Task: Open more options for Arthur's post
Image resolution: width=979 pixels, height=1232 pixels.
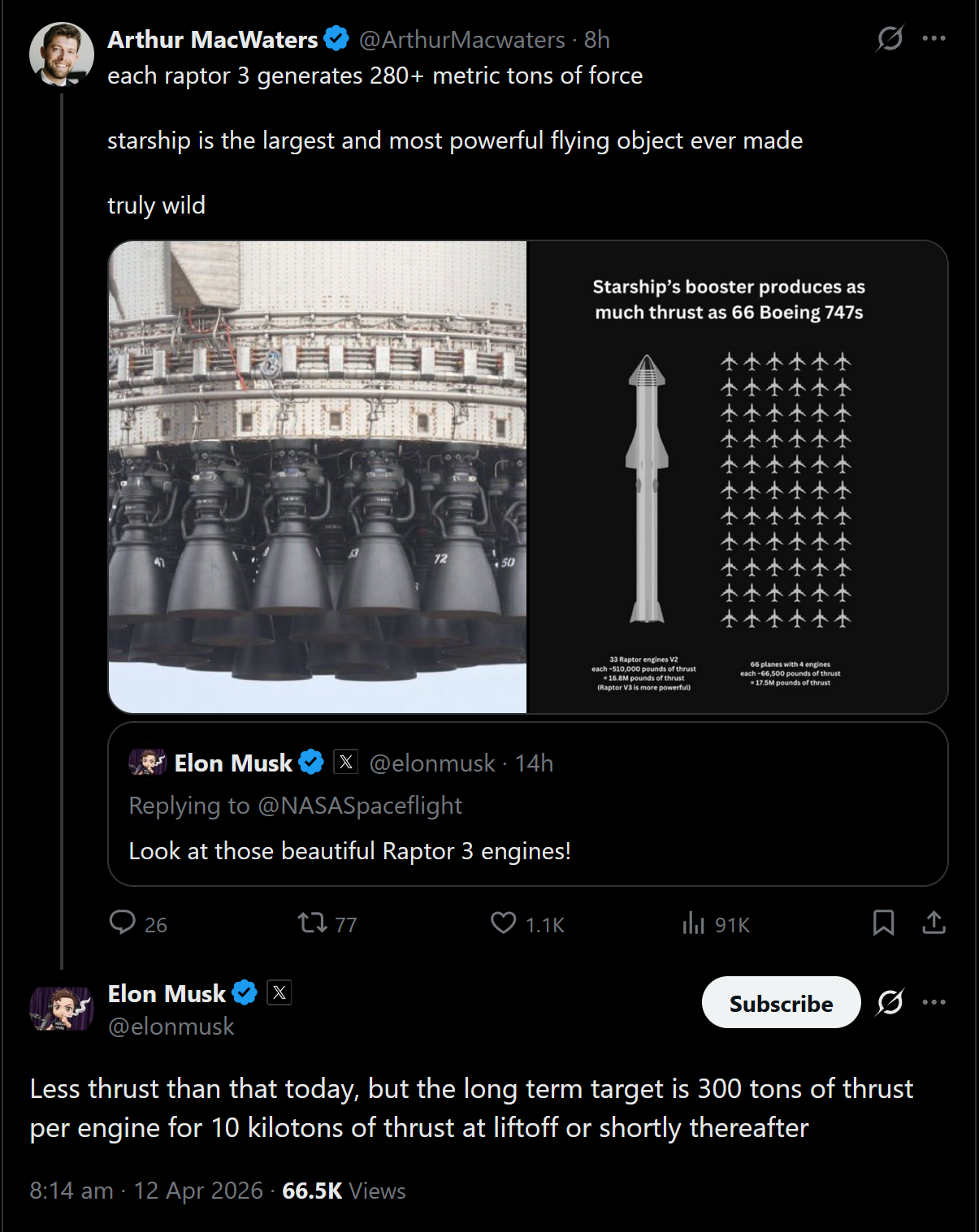Action: click(x=934, y=38)
